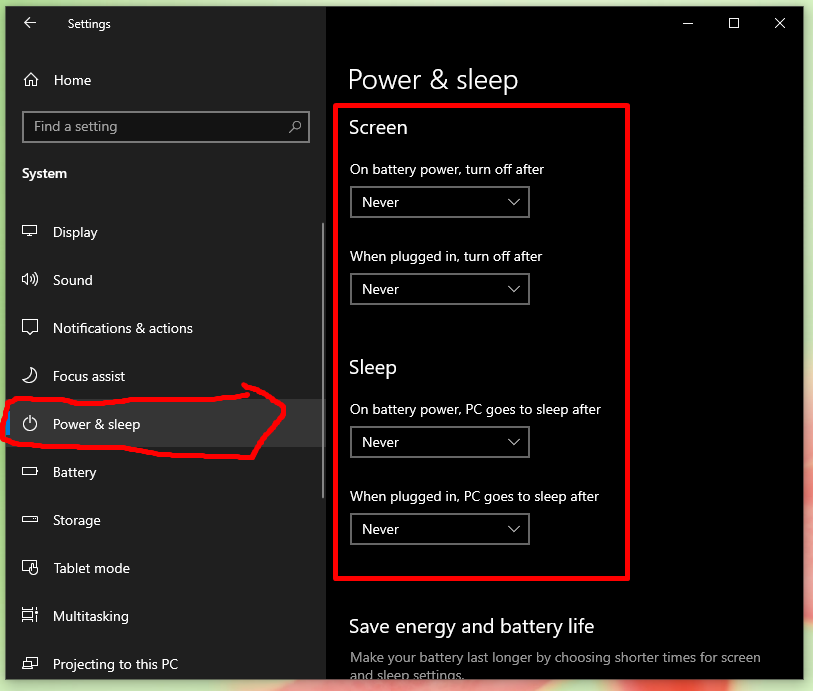This screenshot has width=813, height=691.
Task: Click the back arrow in Settings
Action: pos(30,23)
